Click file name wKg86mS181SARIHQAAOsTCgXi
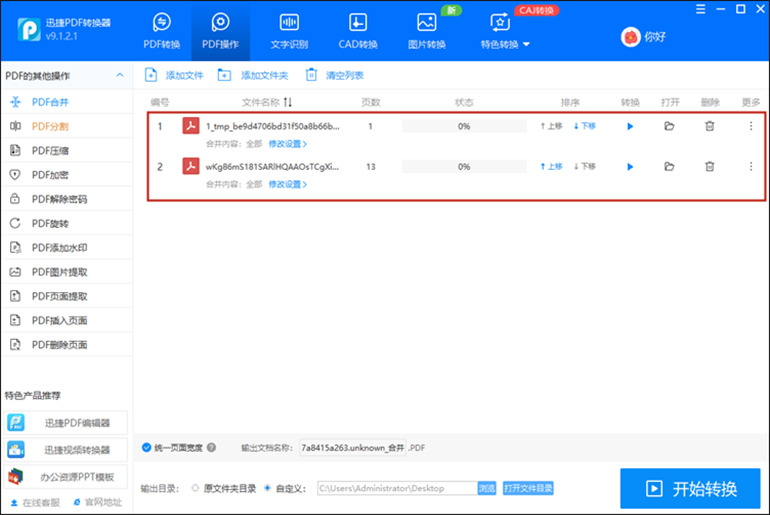The image size is (770, 515). tap(272, 166)
